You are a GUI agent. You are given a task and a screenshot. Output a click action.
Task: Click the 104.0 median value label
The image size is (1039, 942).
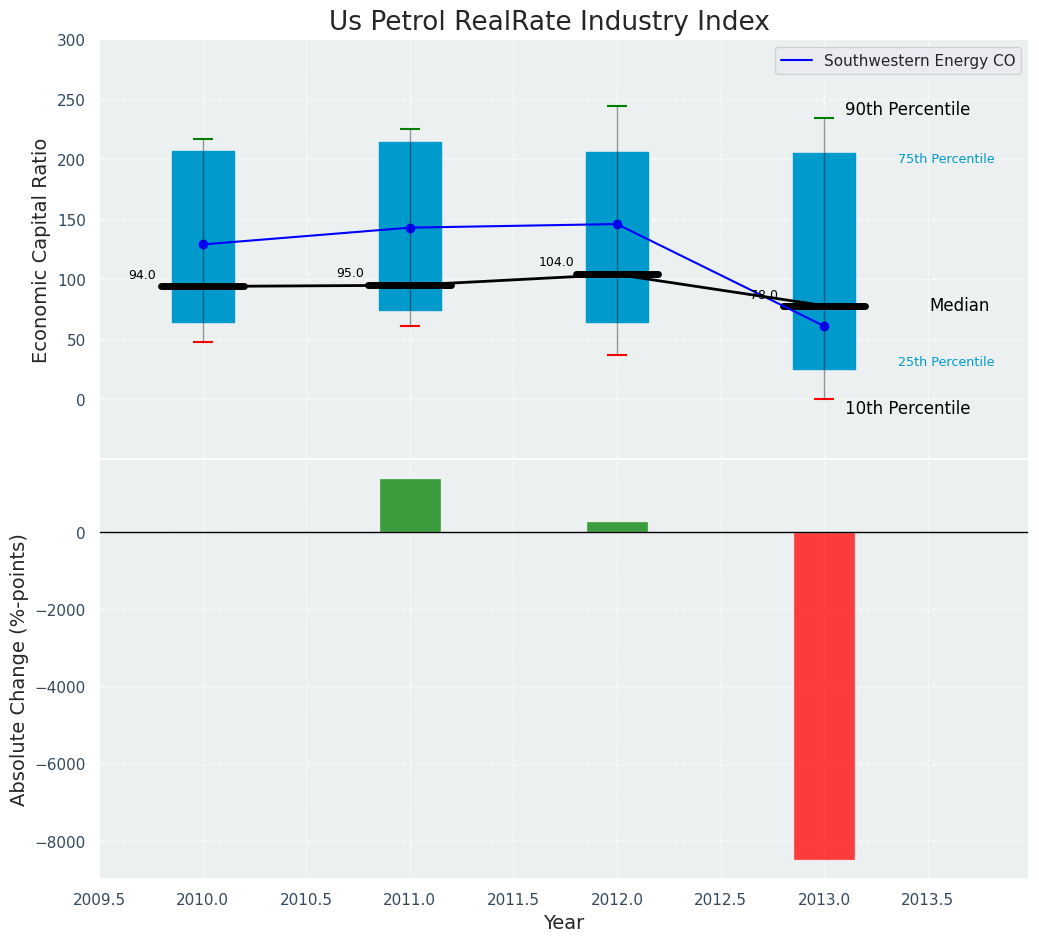click(556, 263)
